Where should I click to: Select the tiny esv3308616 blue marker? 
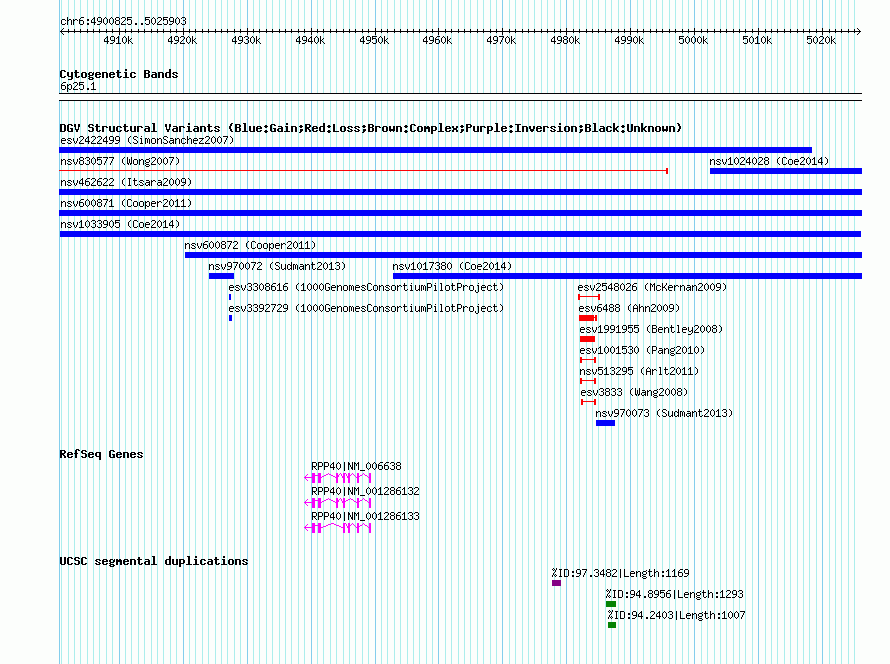[x=230, y=297]
